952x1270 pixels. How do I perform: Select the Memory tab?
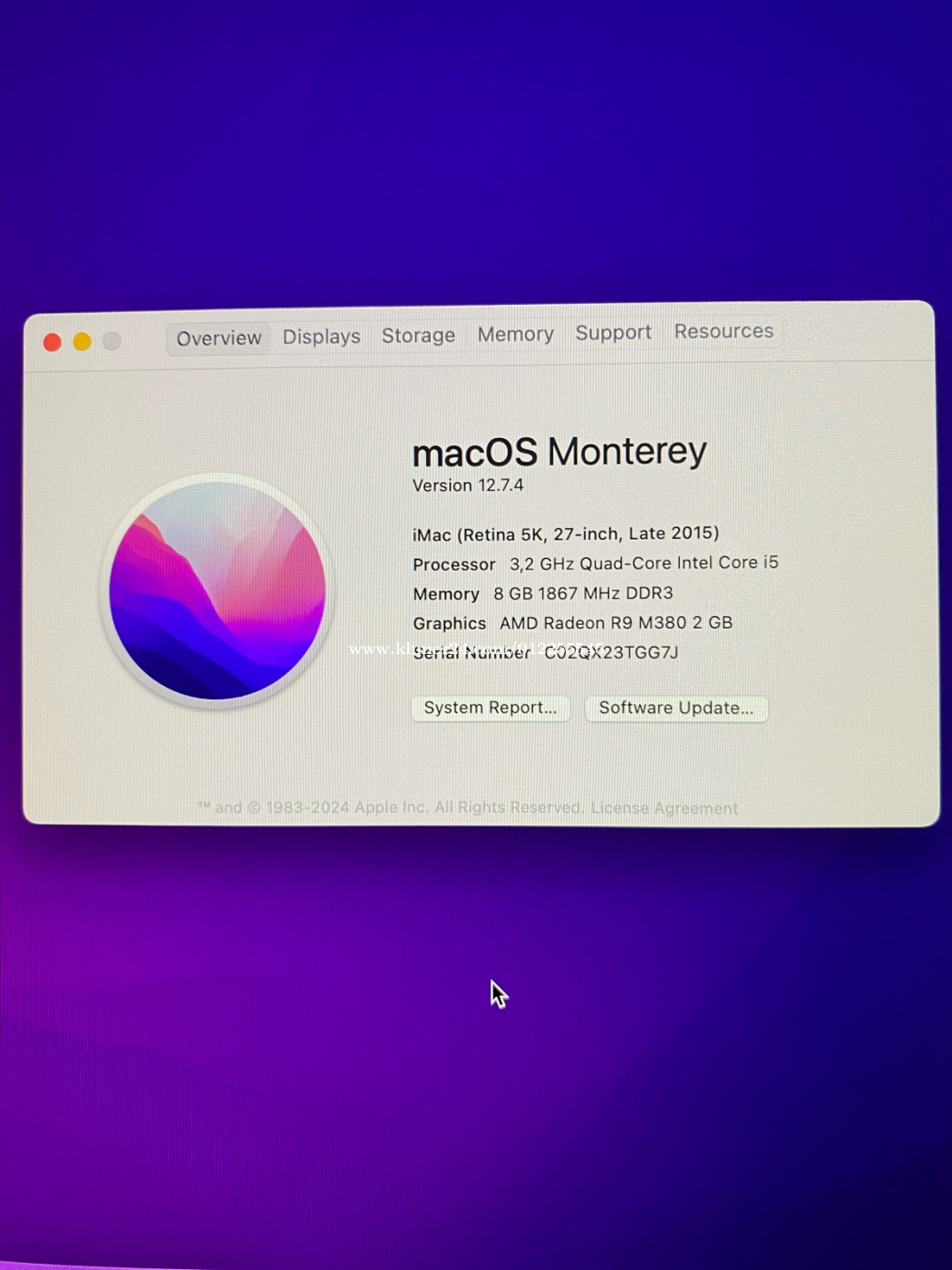pos(515,335)
